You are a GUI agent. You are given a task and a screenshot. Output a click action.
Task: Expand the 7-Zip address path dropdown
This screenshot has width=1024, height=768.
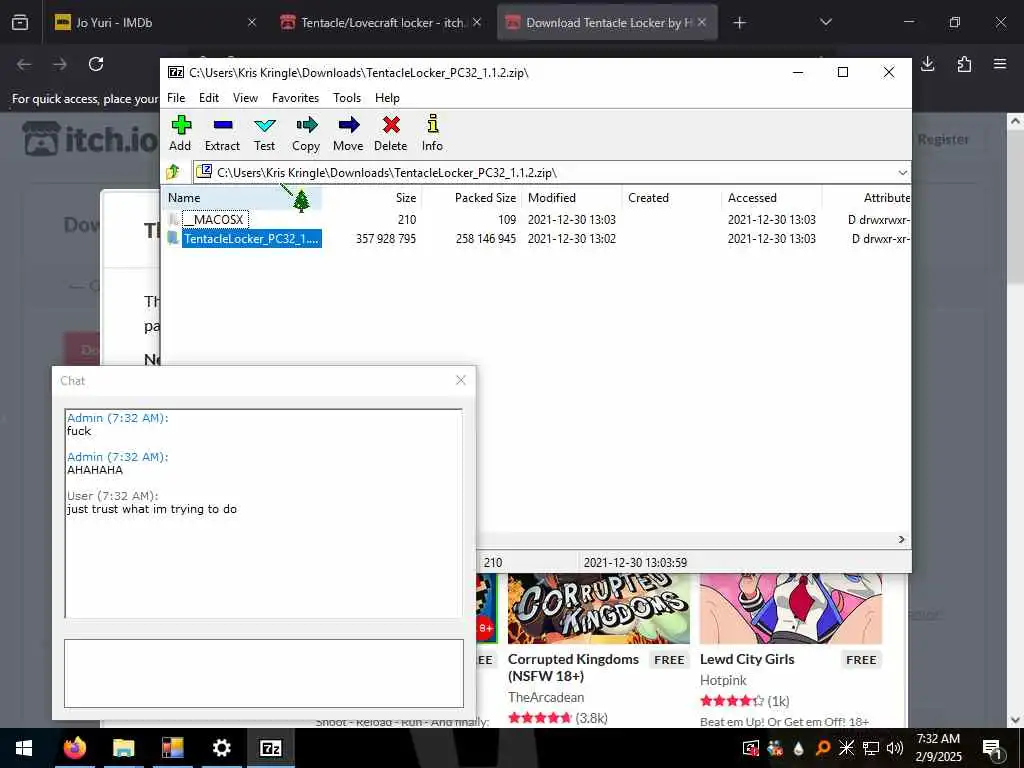(x=903, y=173)
